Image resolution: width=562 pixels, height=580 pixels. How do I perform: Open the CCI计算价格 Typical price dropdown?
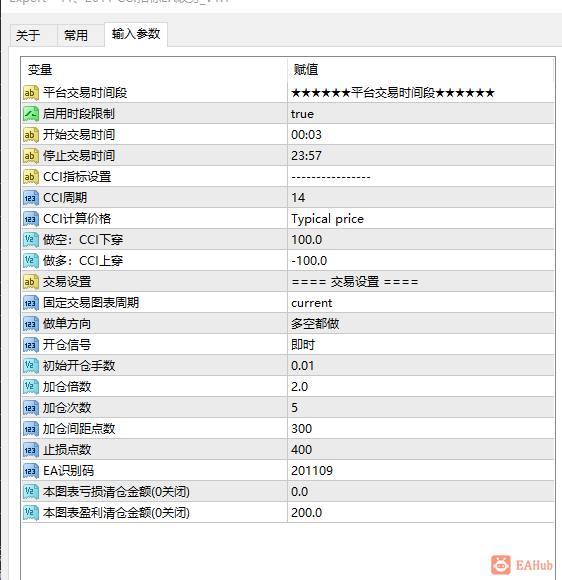click(x=421, y=219)
